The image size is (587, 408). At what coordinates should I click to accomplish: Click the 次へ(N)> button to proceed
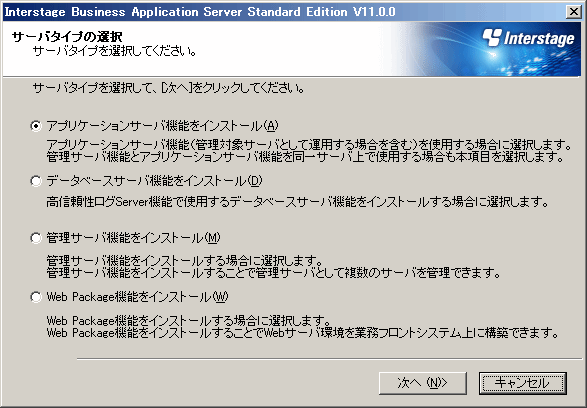423,383
